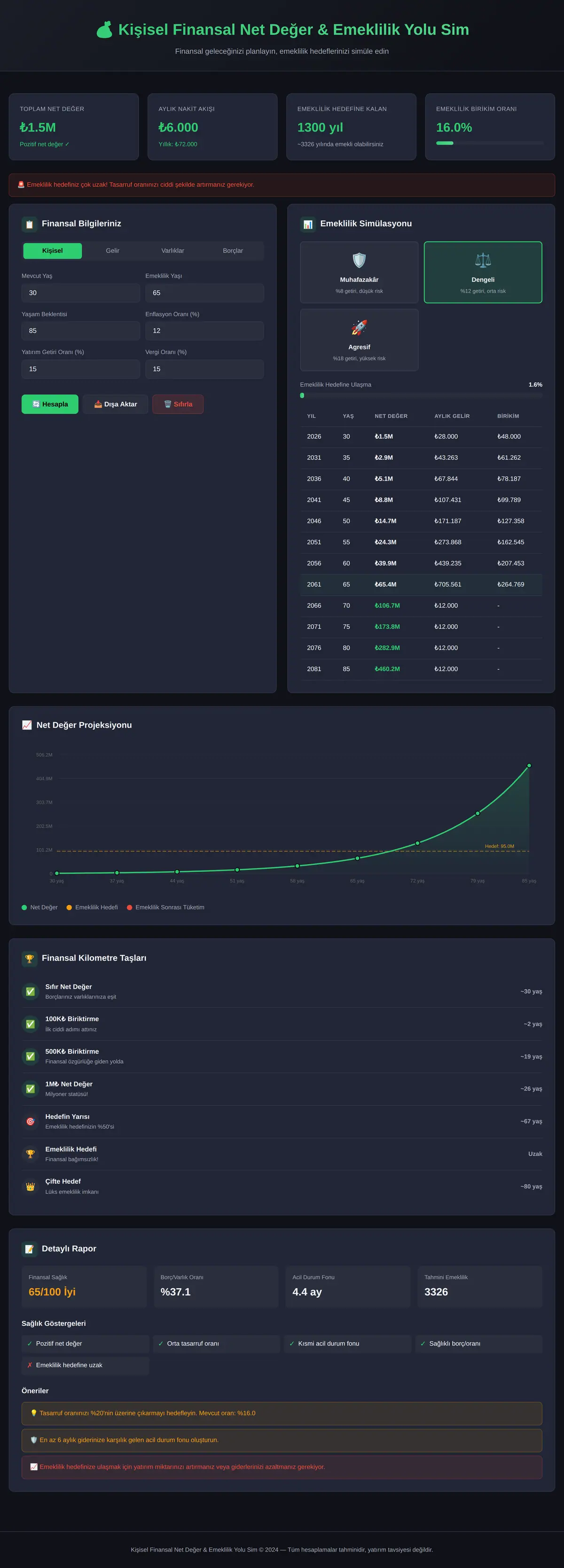Viewport: 564px width, 1568px height.
Task: Open the Gelir tab
Action: click(x=113, y=251)
